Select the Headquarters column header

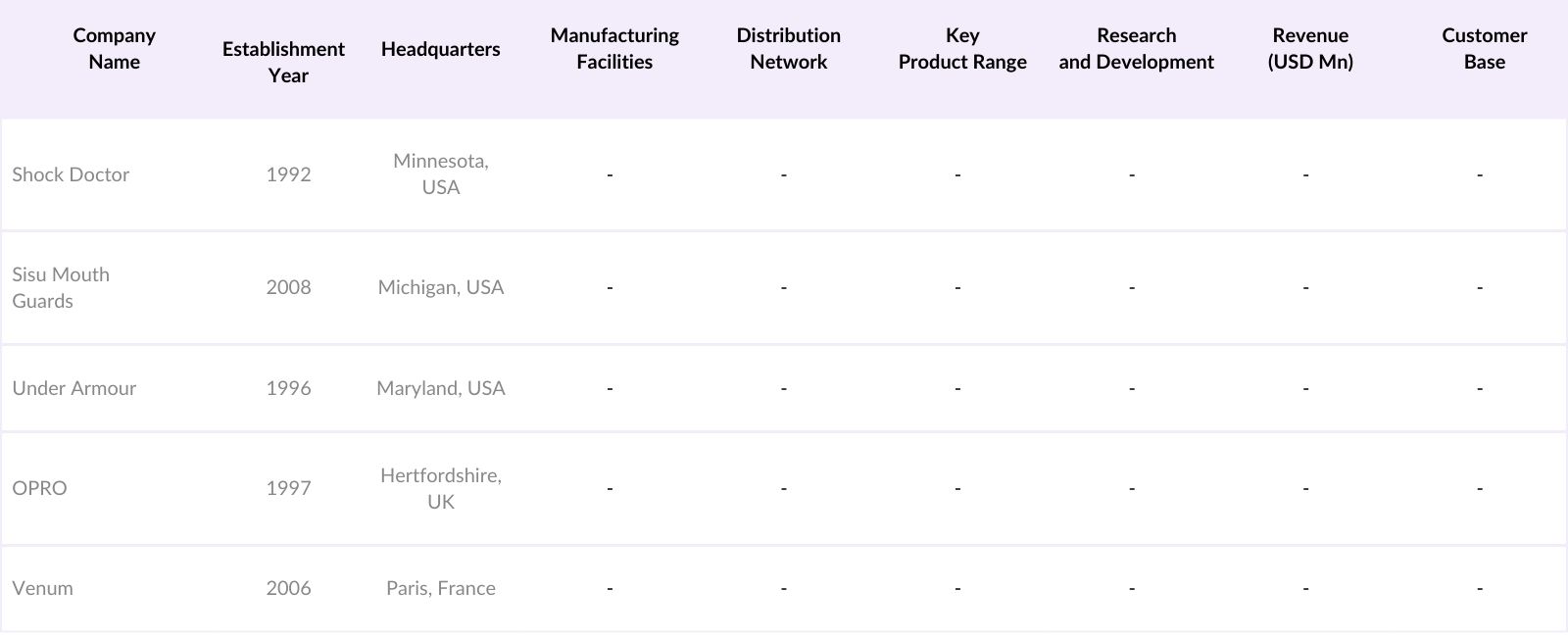(440, 49)
